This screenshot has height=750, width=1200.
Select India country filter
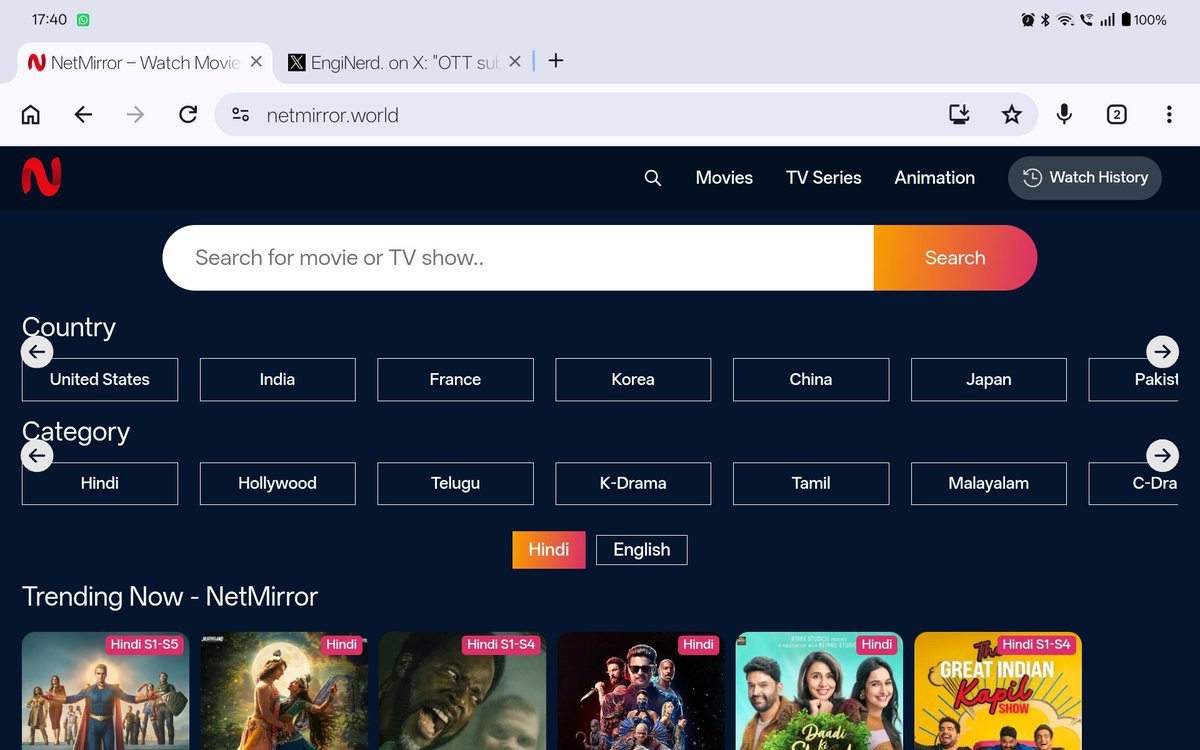(278, 380)
